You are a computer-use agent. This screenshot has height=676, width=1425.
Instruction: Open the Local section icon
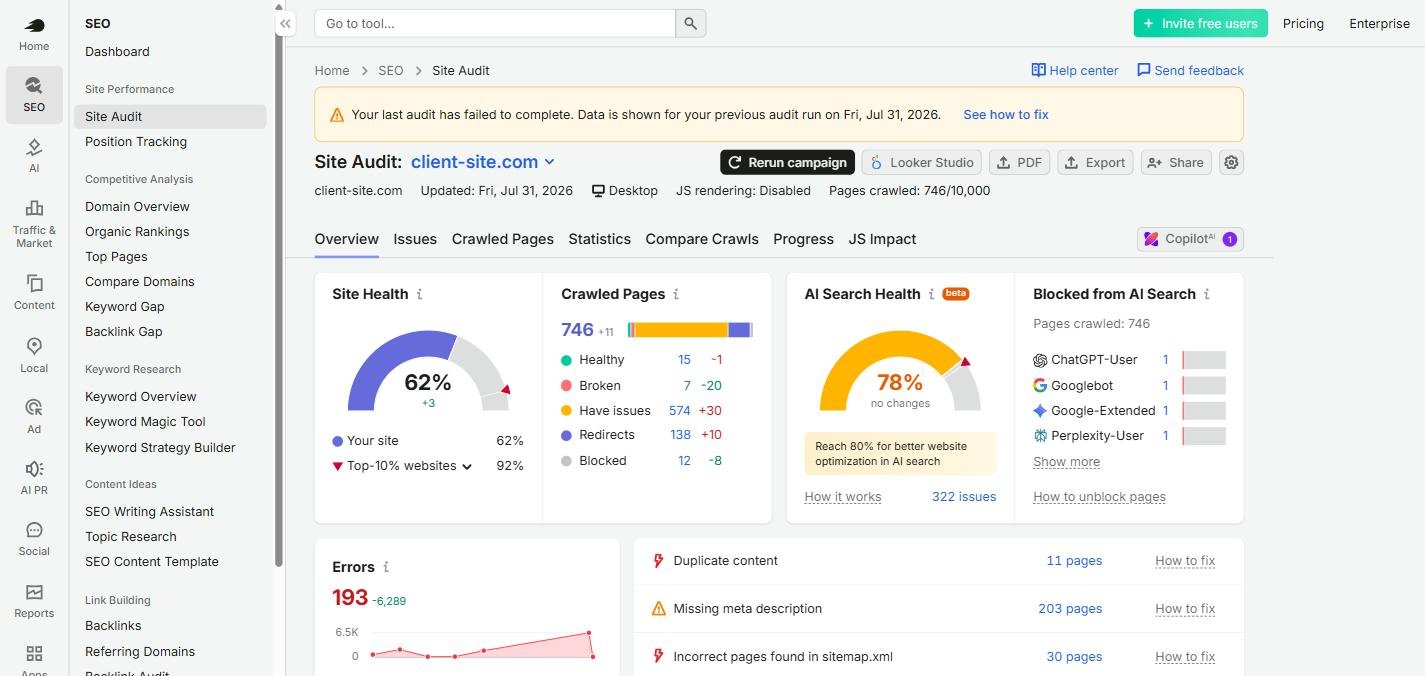(34, 346)
